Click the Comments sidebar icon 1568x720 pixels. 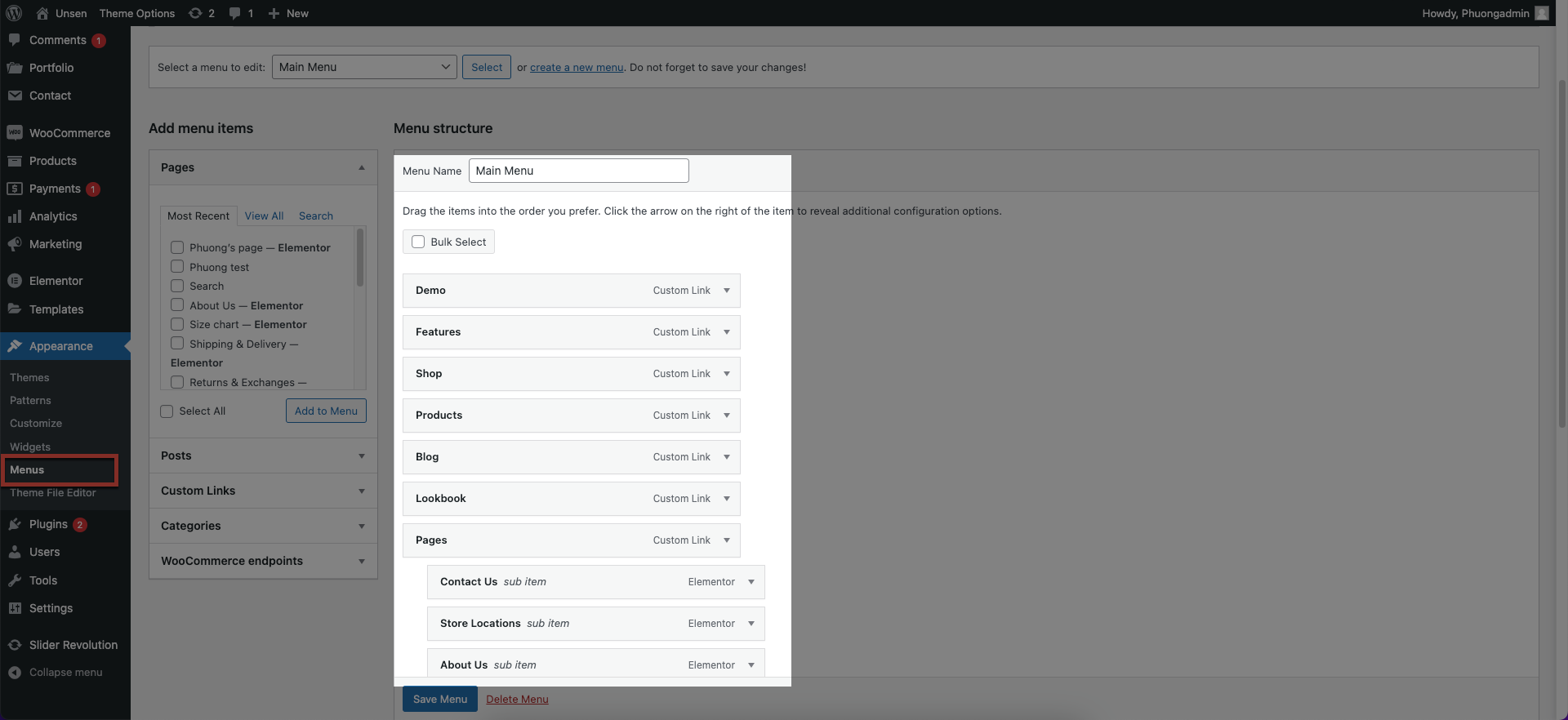15,40
